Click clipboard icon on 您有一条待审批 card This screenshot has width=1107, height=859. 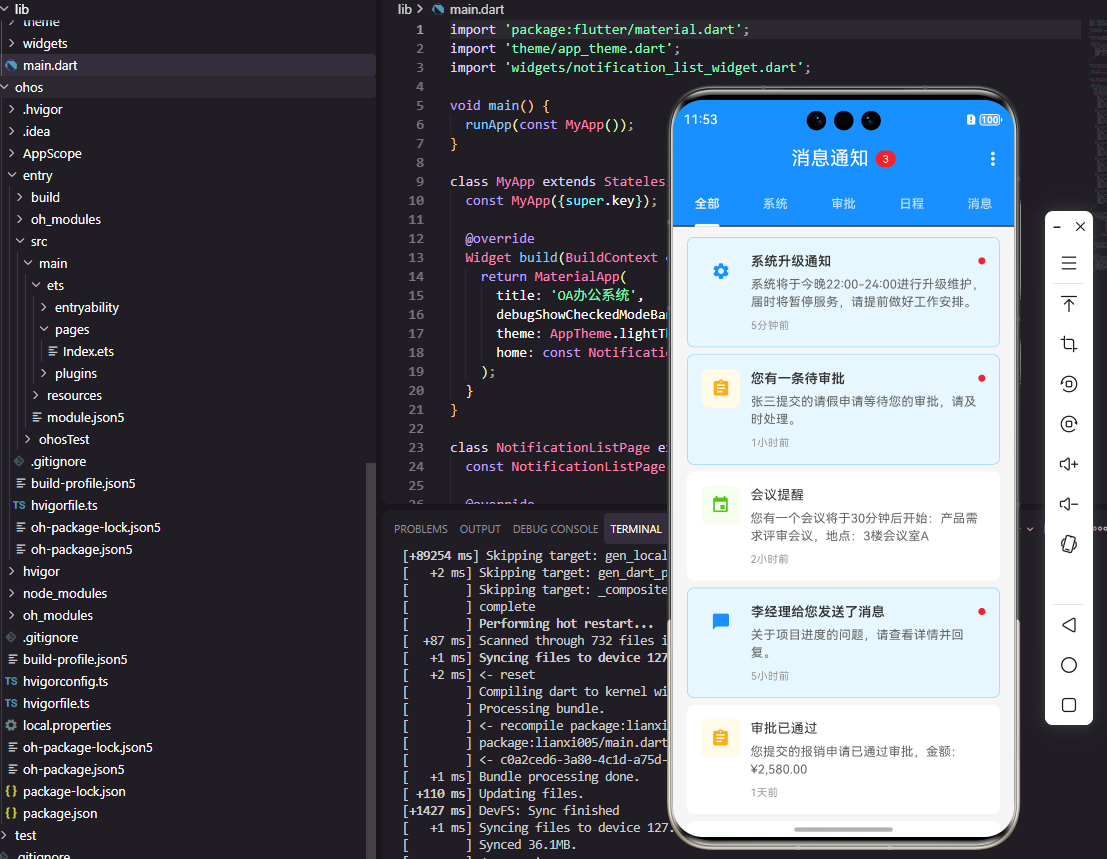[721, 388]
